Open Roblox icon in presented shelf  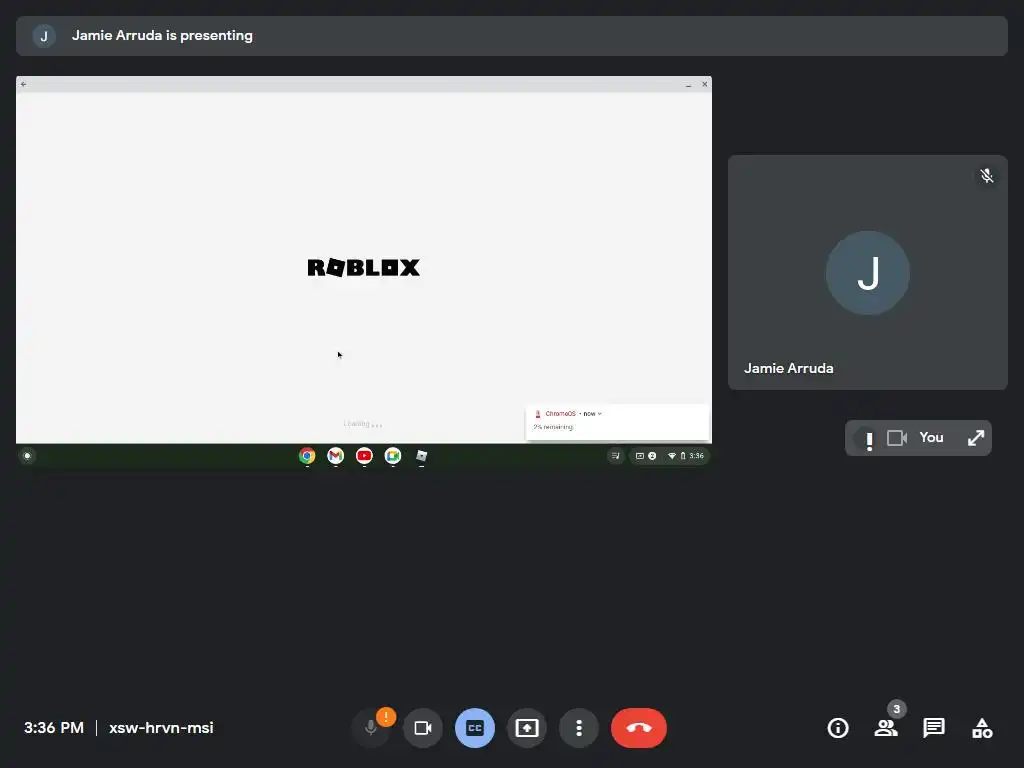click(421, 456)
